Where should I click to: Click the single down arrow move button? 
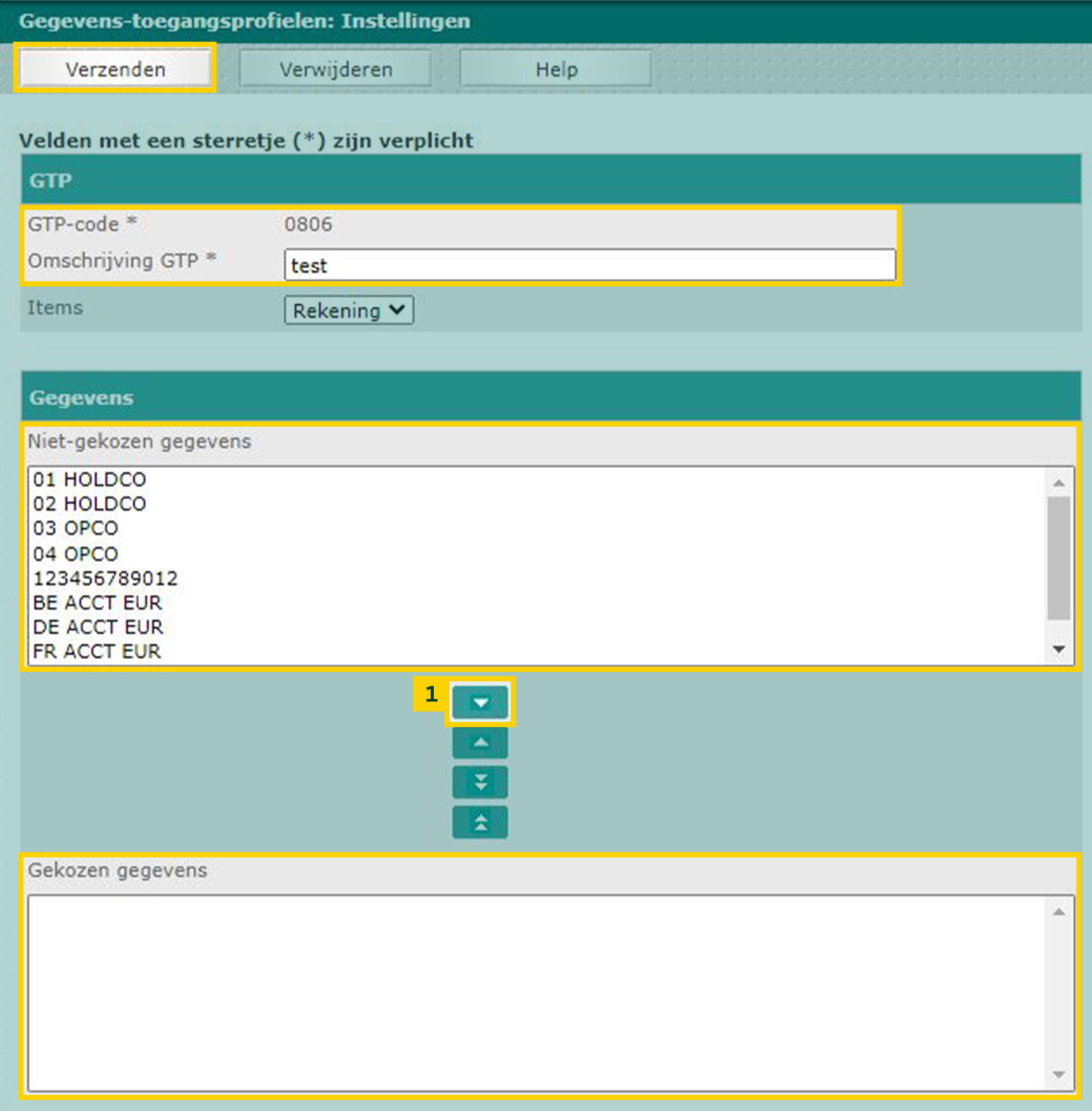point(480,702)
